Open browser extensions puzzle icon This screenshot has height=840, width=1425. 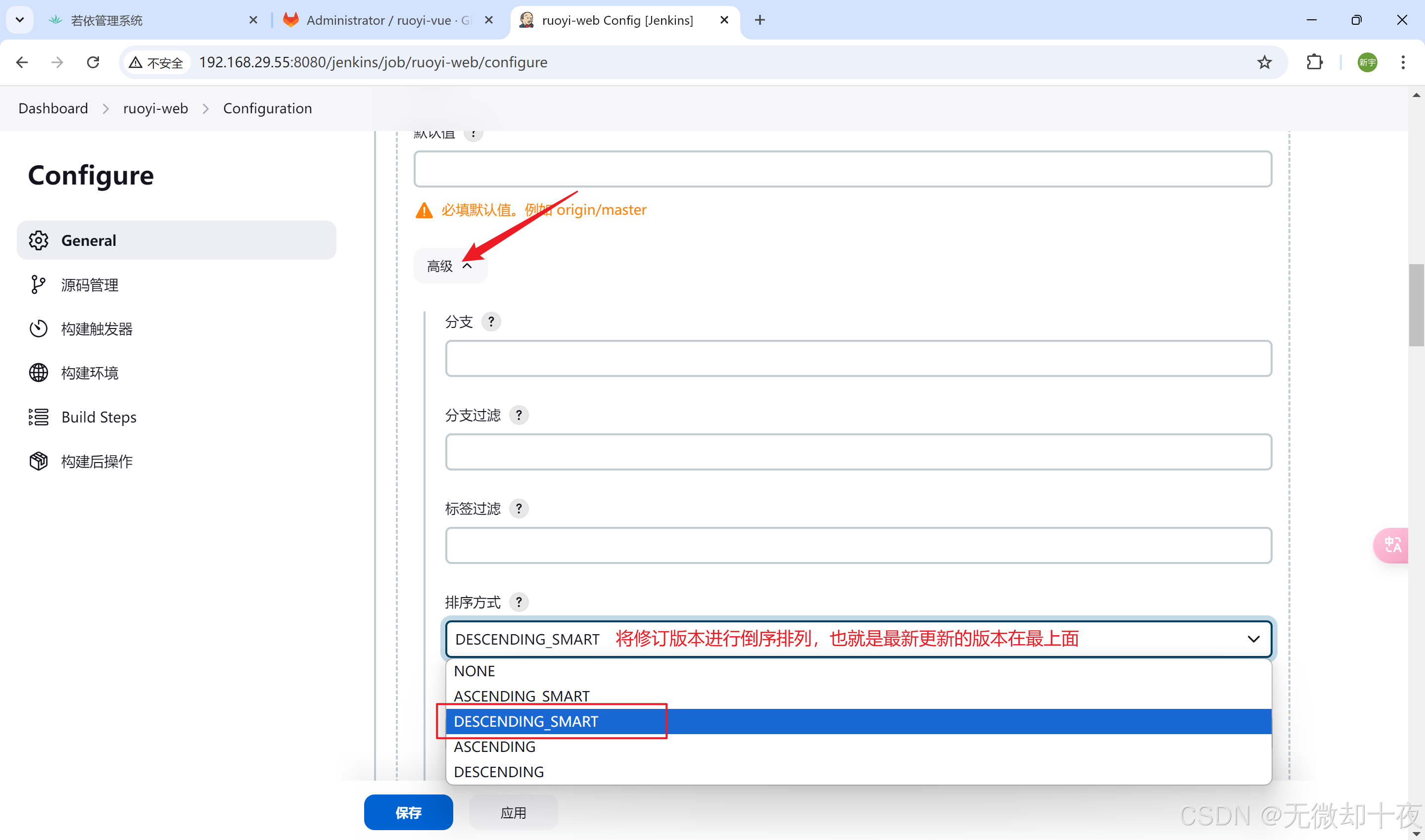click(x=1314, y=62)
